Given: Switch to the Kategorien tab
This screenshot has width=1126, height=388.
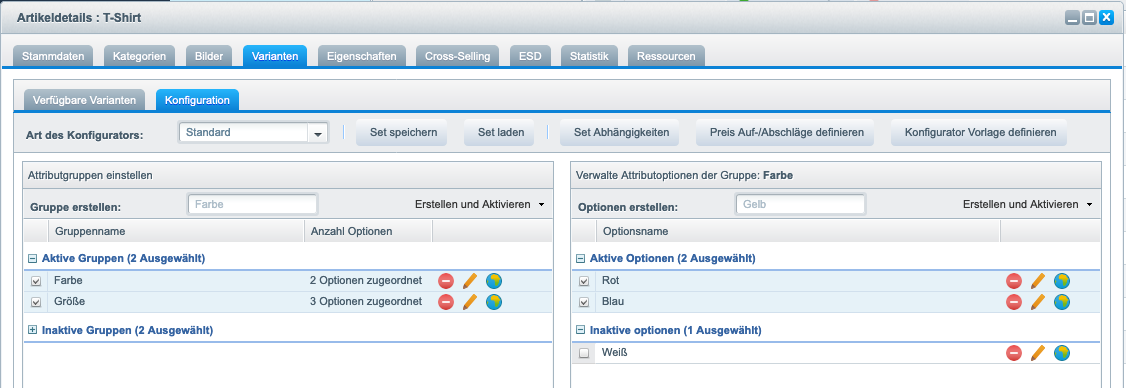Looking at the screenshot, I should 139,56.
